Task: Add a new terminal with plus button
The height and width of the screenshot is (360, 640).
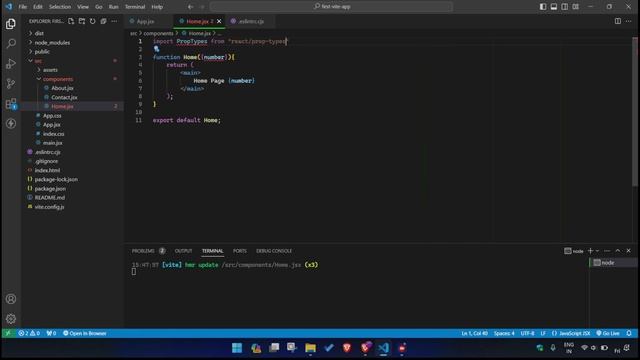Action: 590,251
